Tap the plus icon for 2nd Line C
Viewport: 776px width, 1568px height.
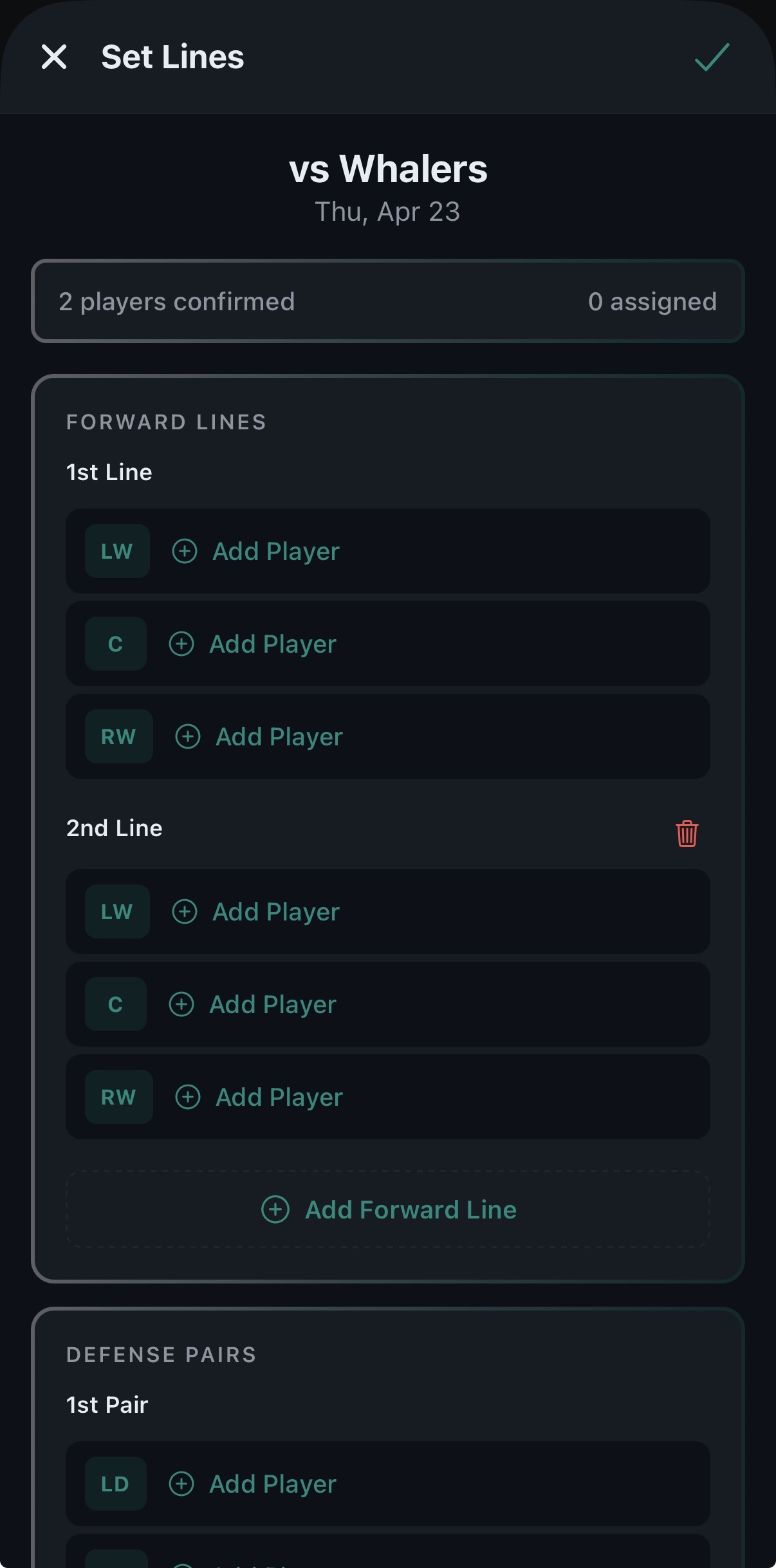181,1004
